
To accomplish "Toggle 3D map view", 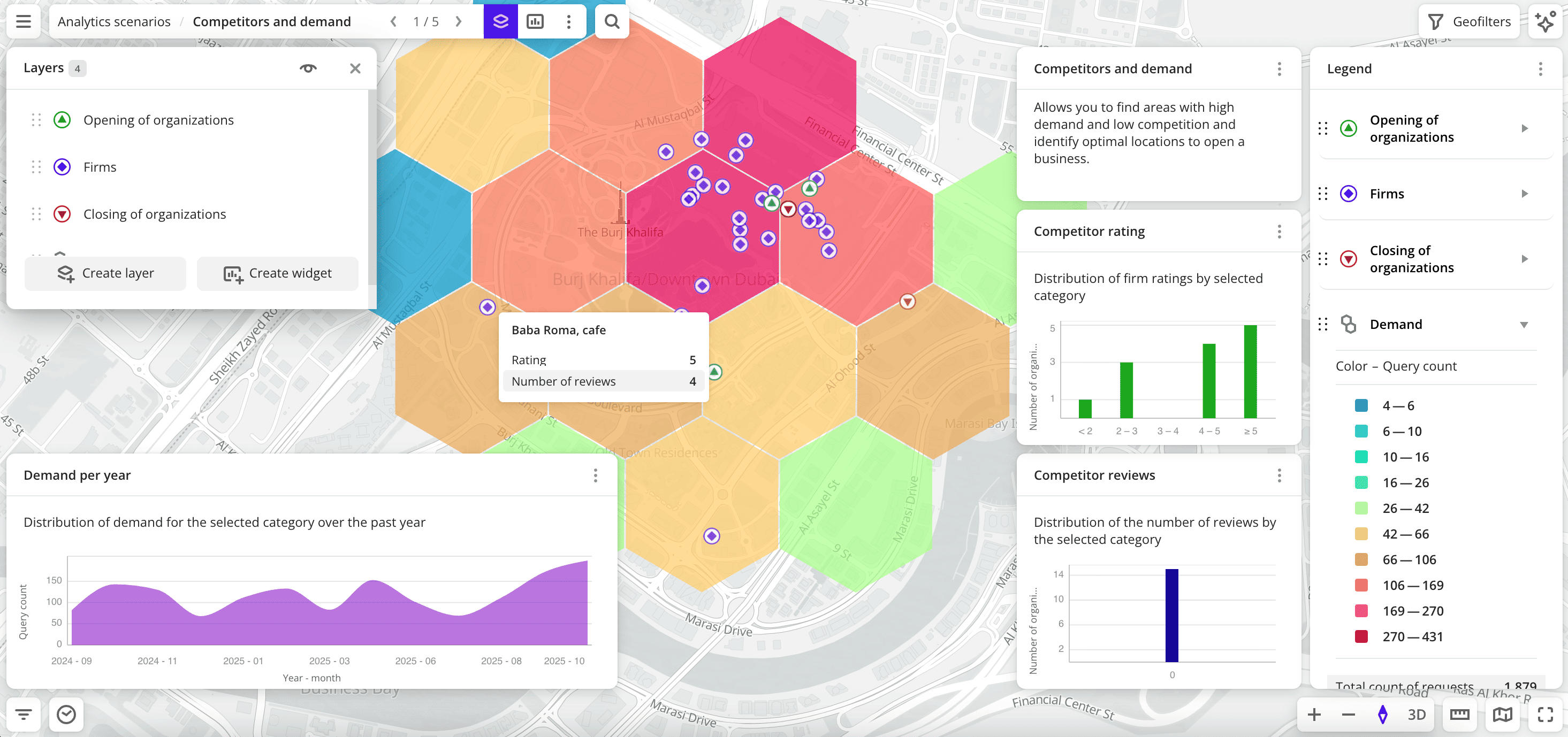I will [x=1417, y=714].
